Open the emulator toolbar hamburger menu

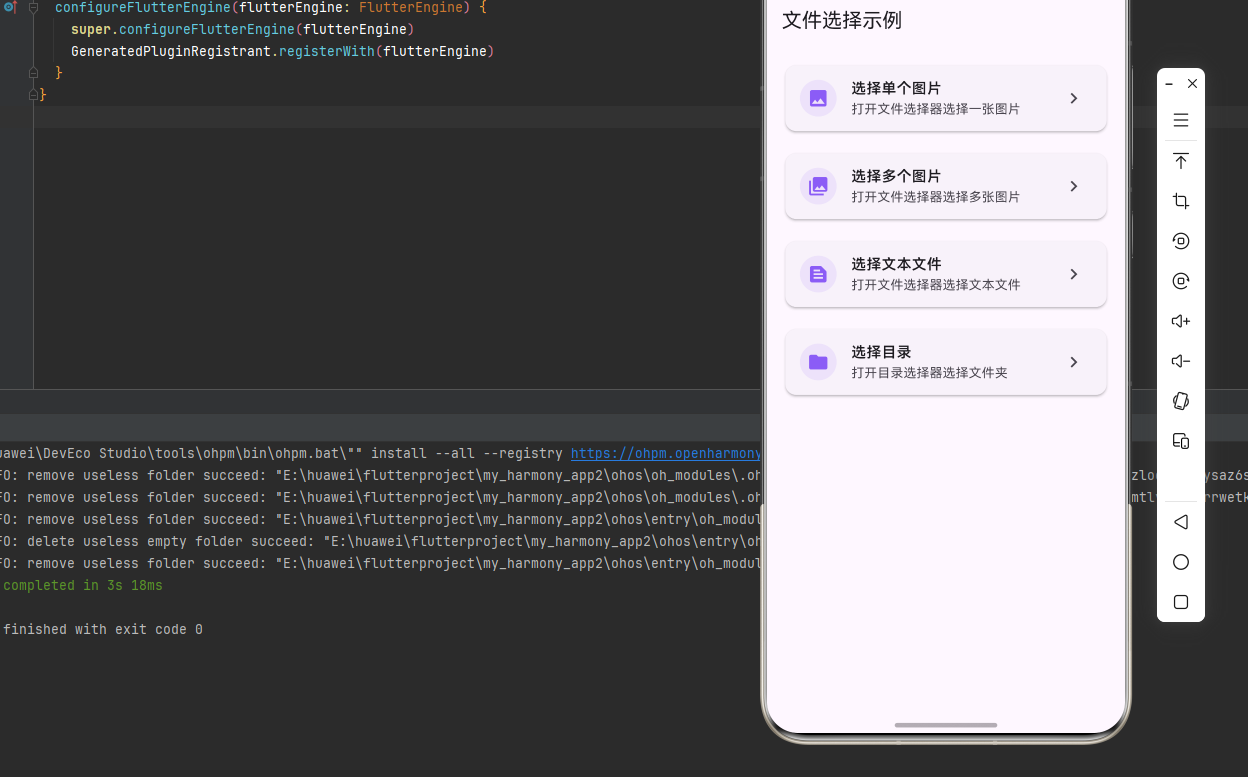(1181, 121)
